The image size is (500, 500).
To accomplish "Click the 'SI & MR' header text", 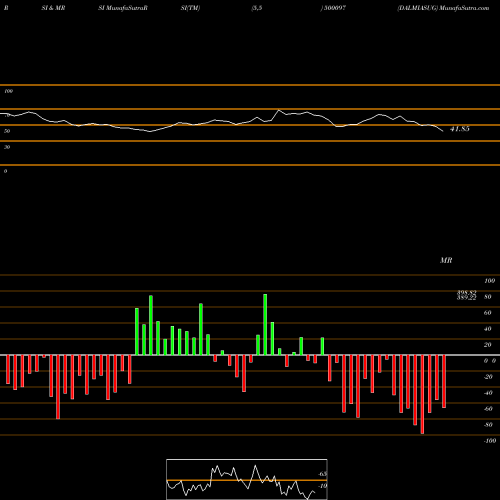I will click(x=53, y=8).
